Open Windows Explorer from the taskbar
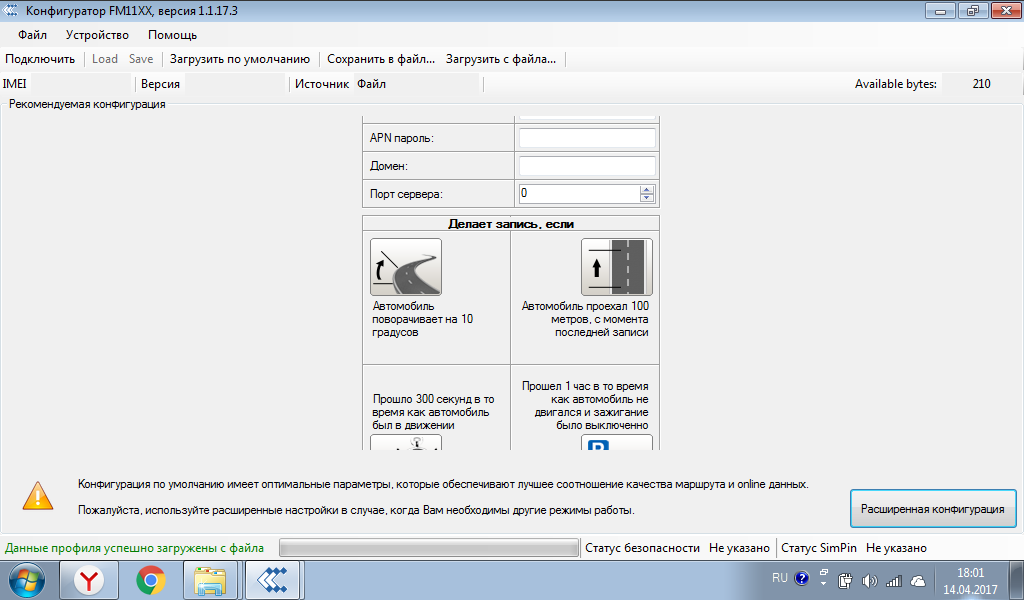The width and height of the screenshot is (1024, 600). pyautogui.click(x=211, y=580)
